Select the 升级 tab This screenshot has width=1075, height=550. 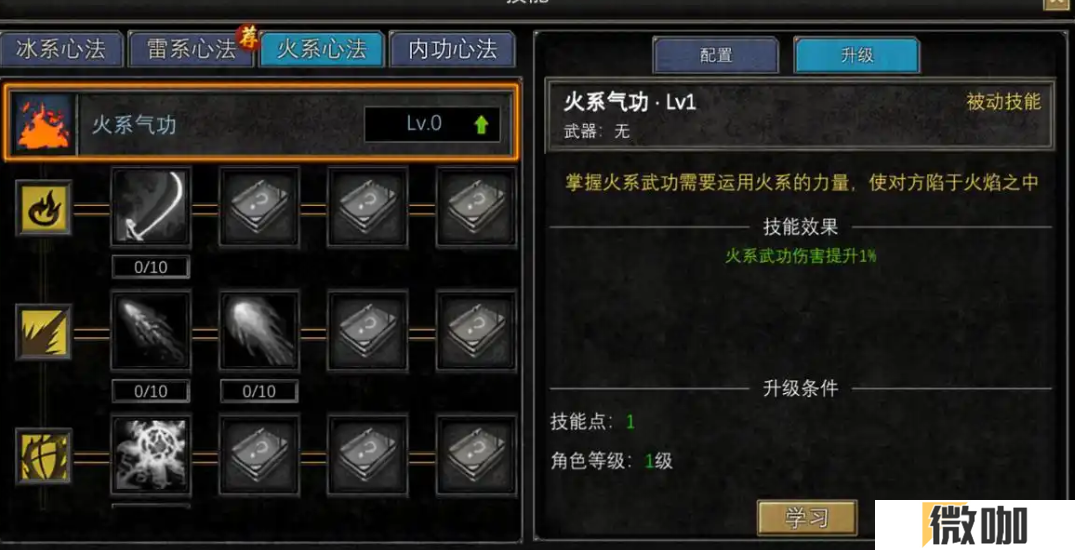(857, 55)
